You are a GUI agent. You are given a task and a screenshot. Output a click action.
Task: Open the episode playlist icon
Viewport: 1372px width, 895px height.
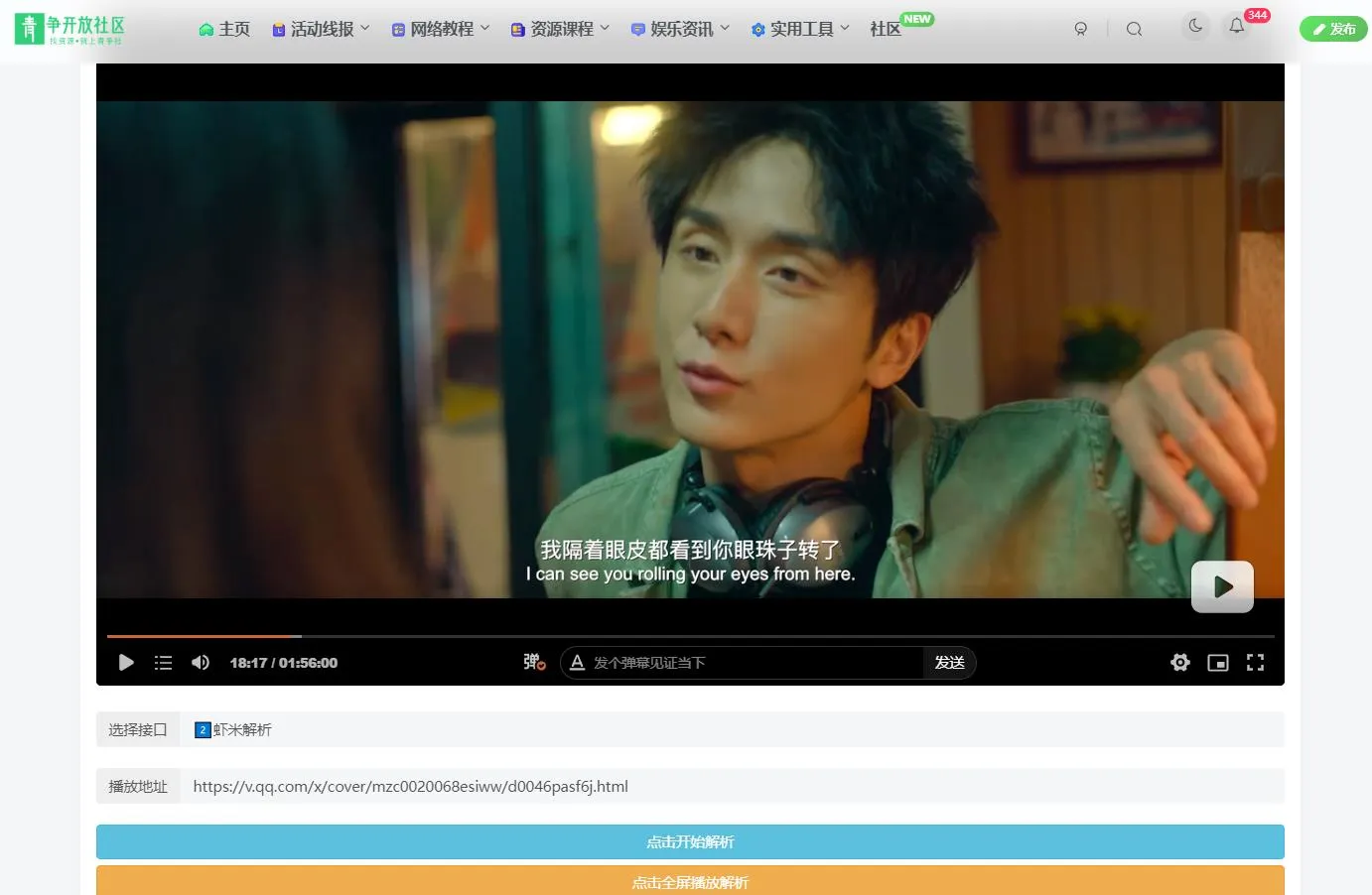(x=164, y=663)
